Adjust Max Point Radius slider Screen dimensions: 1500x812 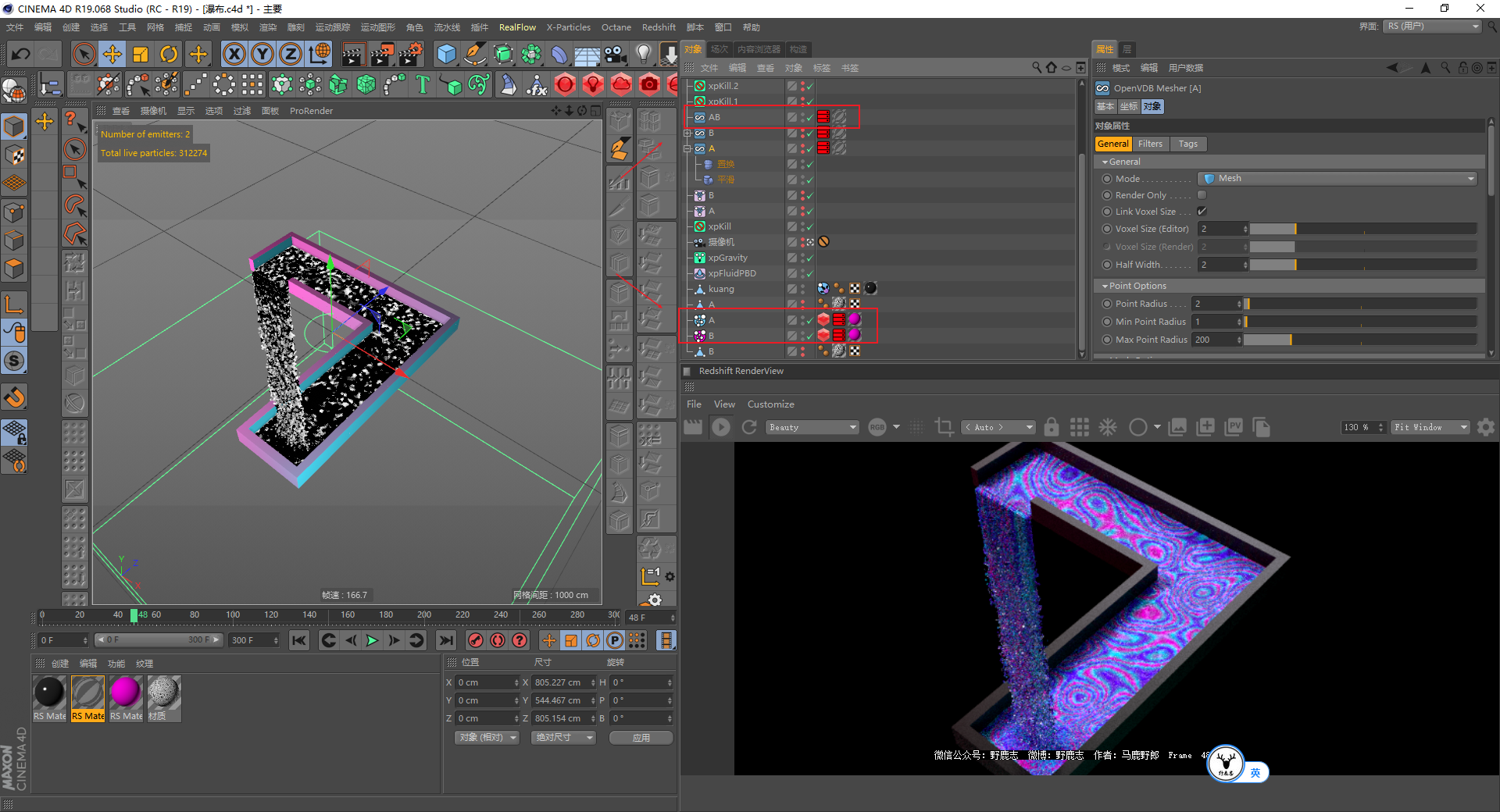tap(1360, 340)
